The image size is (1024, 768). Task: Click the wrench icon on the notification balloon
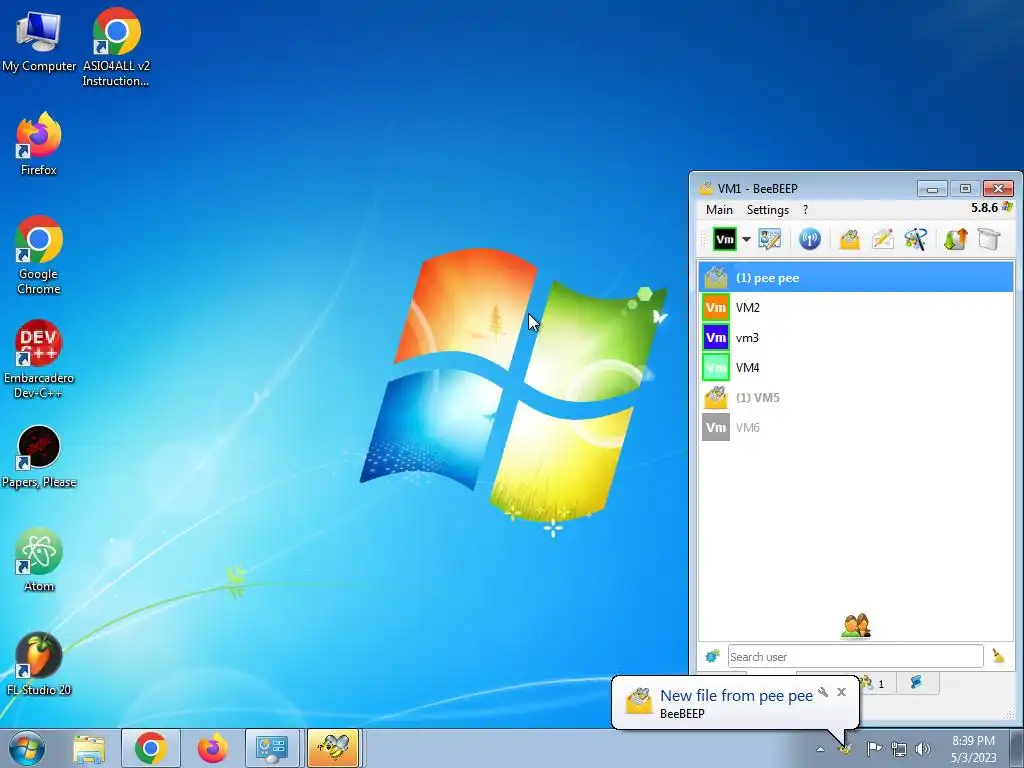click(x=823, y=692)
